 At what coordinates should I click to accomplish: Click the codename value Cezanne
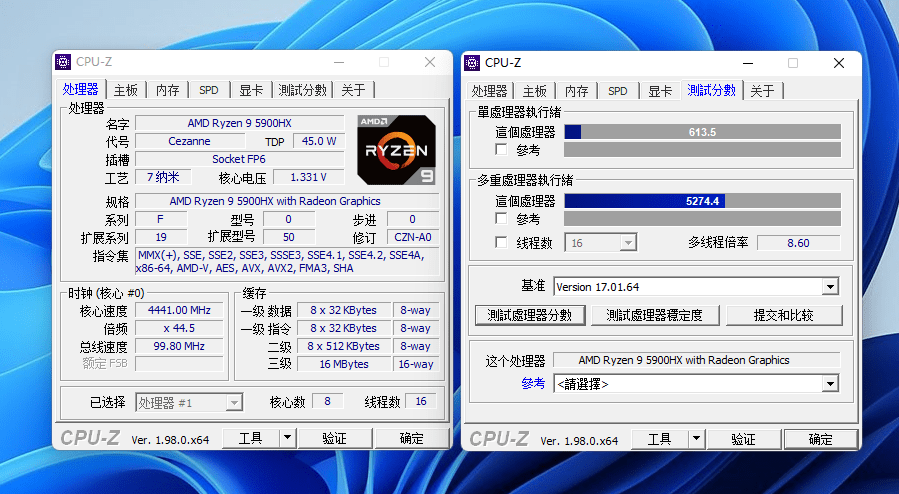tap(189, 141)
